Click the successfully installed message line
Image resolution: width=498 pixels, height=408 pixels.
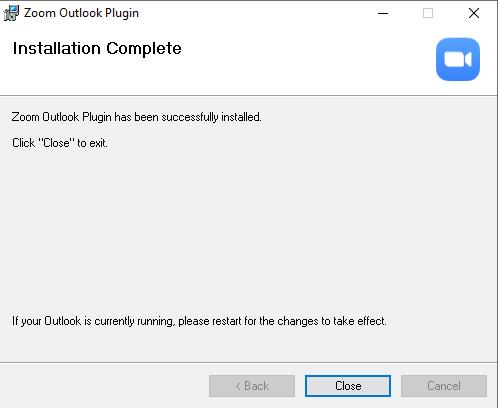tap(136, 117)
